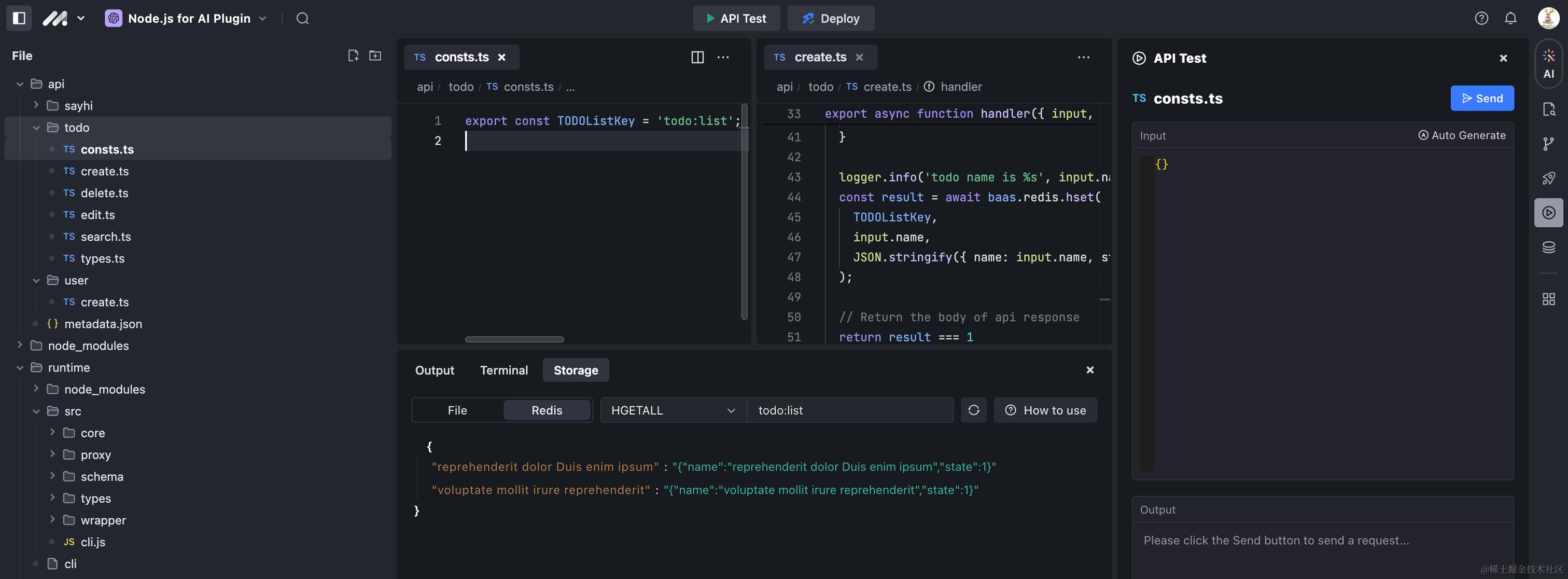This screenshot has width=1568, height=579.
Task: Click the todo:list key input field
Action: 849,410
